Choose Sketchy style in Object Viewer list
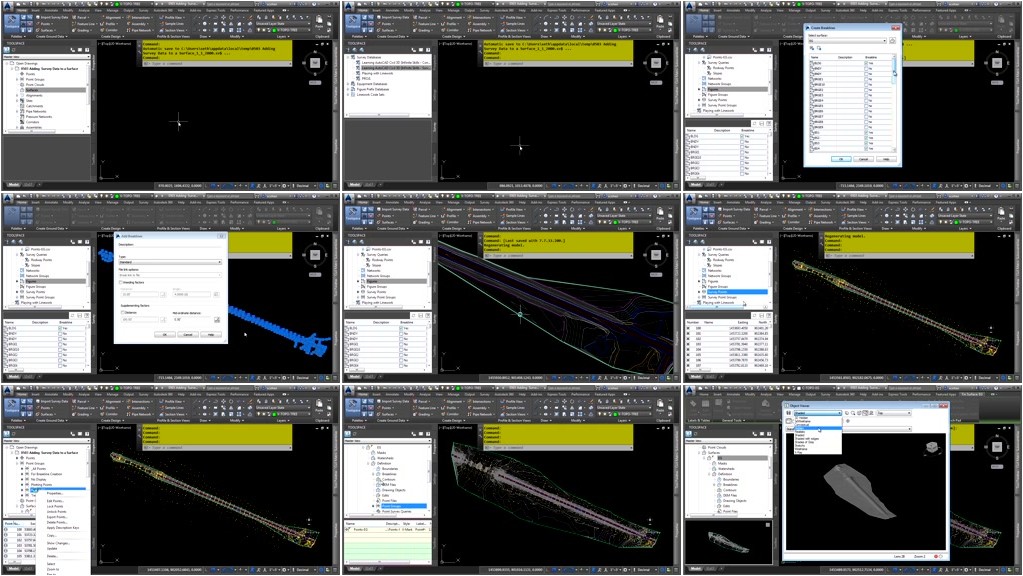Viewport: 1023px width, 576px height. pyautogui.click(x=800, y=448)
